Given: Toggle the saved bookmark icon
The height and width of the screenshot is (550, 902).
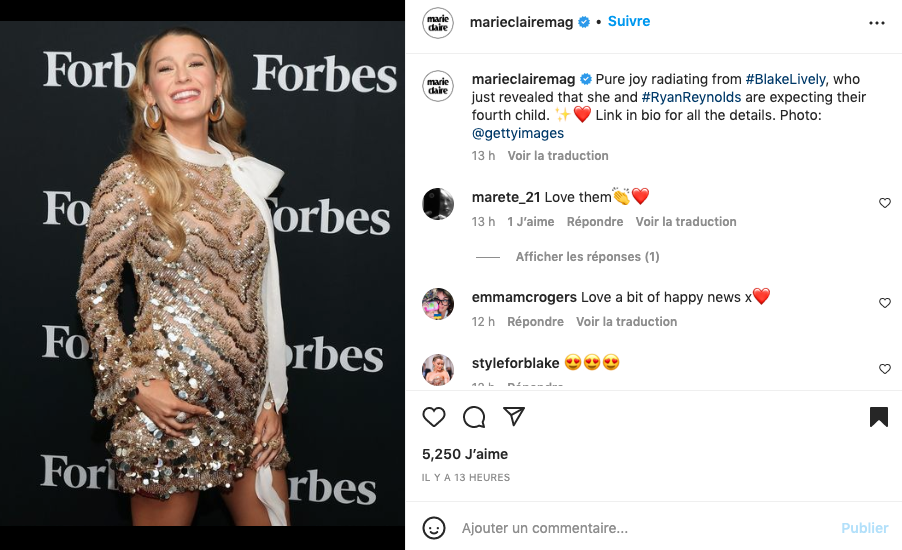Looking at the screenshot, I should pyautogui.click(x=879, y=417).
